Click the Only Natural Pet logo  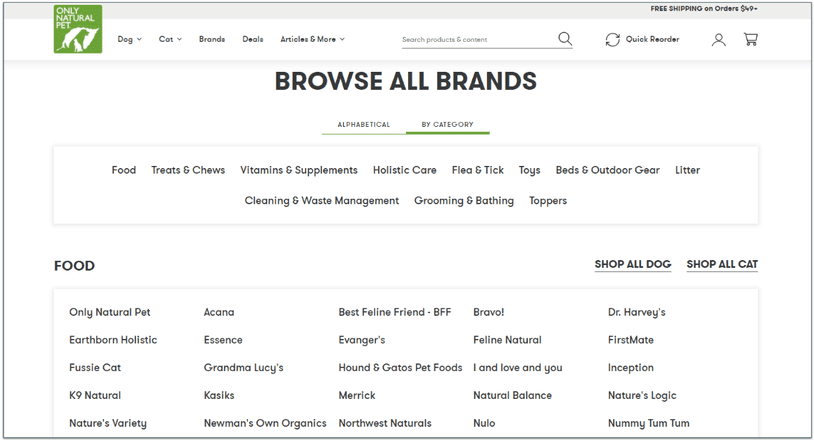coord(78,30)
